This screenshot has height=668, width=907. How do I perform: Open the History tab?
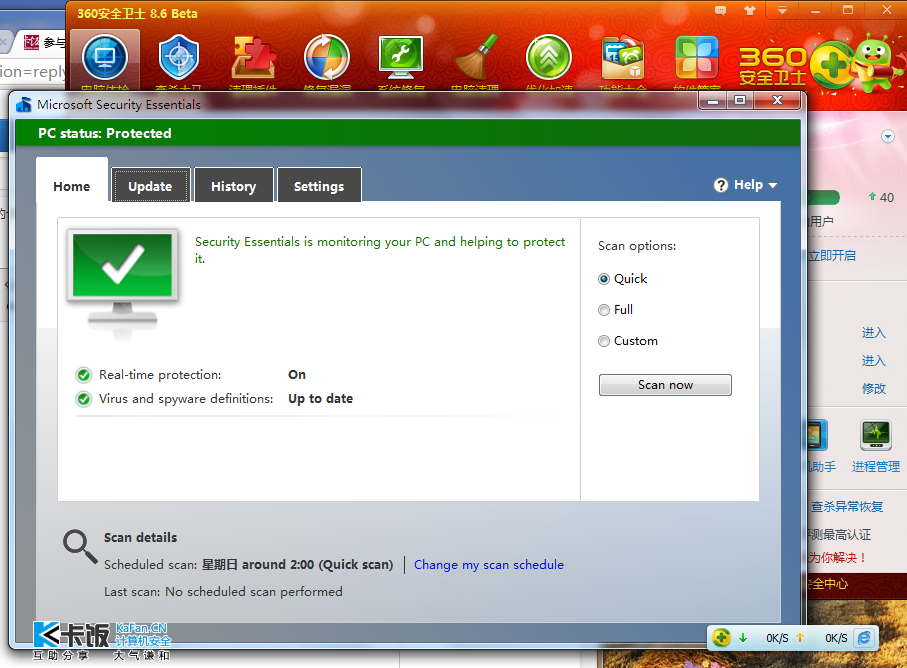(x=234, y=185)
